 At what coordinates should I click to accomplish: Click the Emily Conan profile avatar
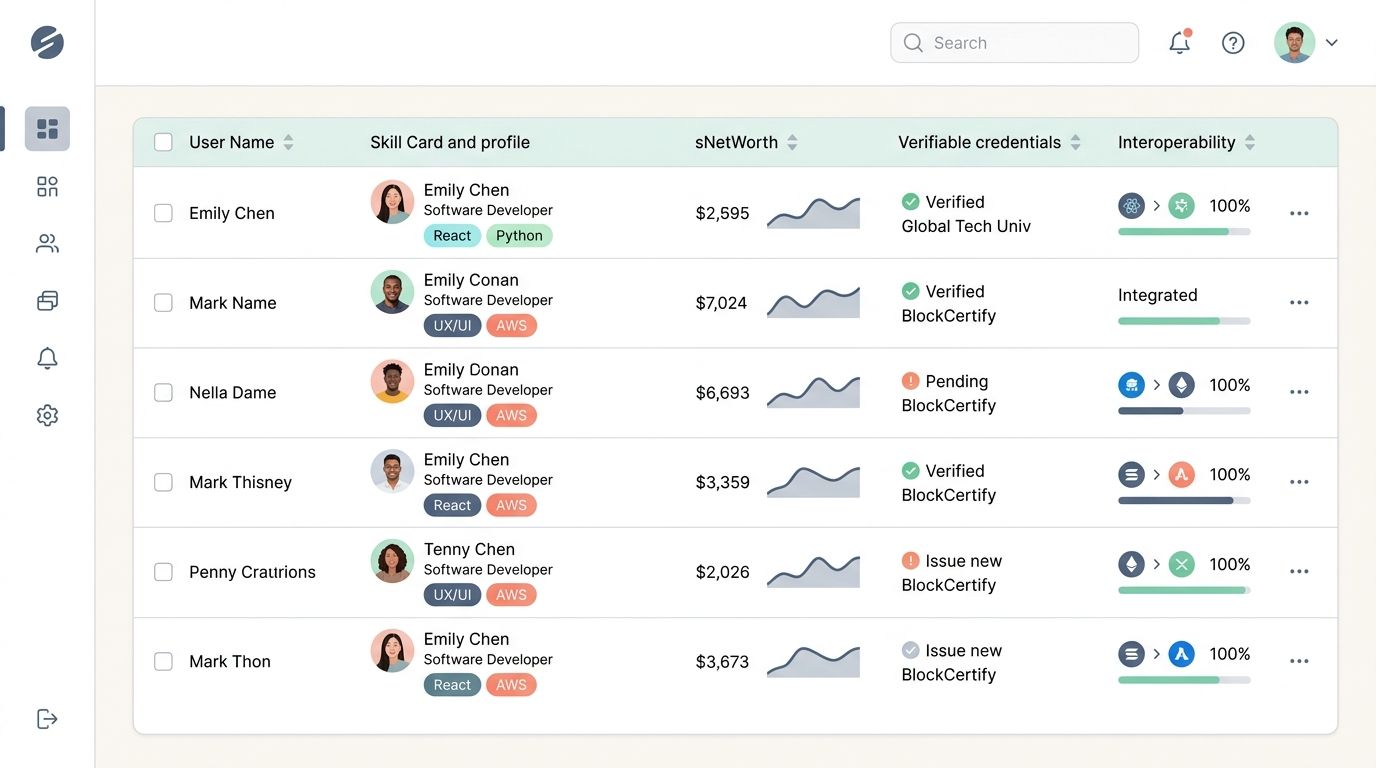coord(392,291)
